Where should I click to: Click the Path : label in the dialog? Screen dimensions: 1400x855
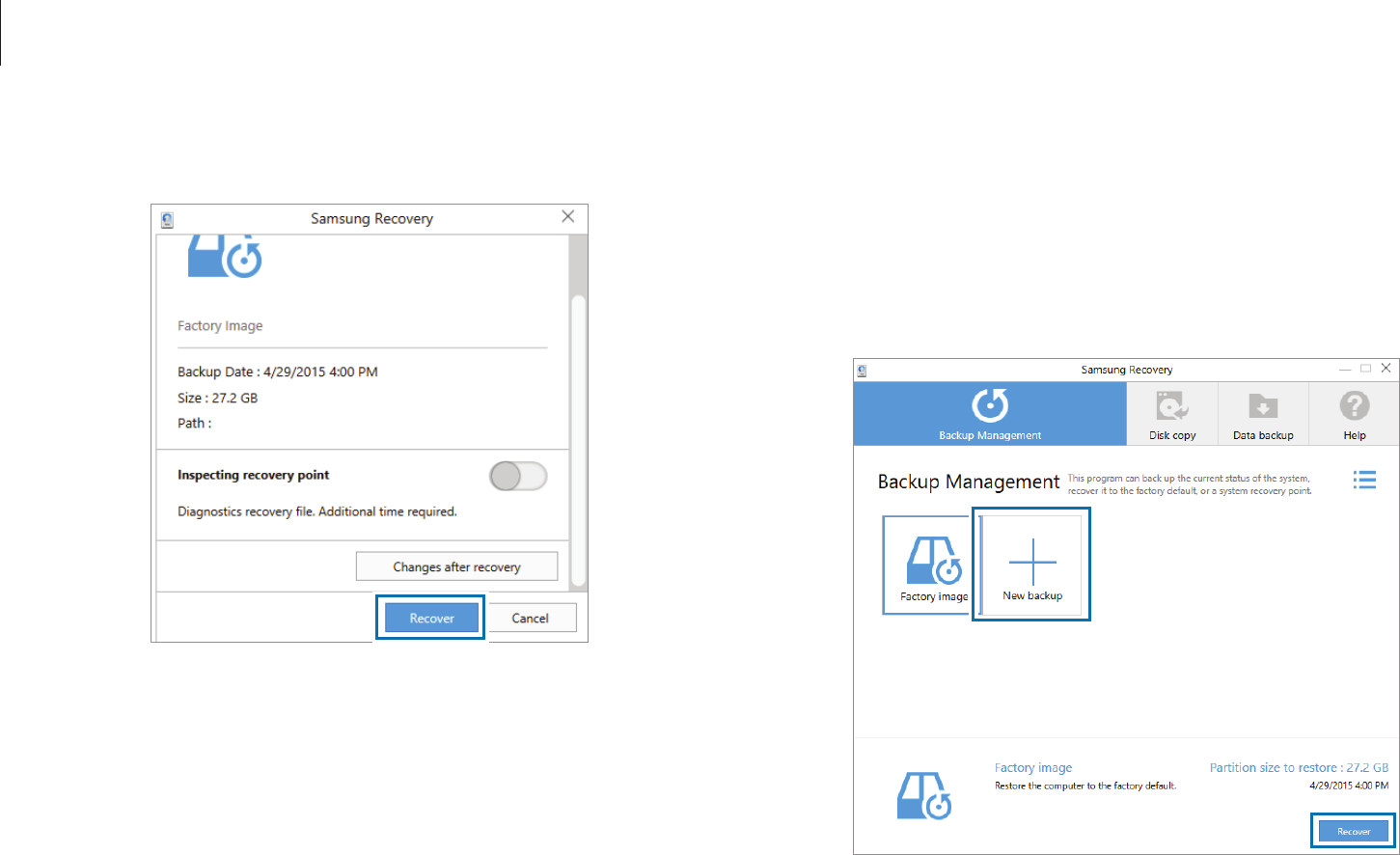(x=194, y=423)
